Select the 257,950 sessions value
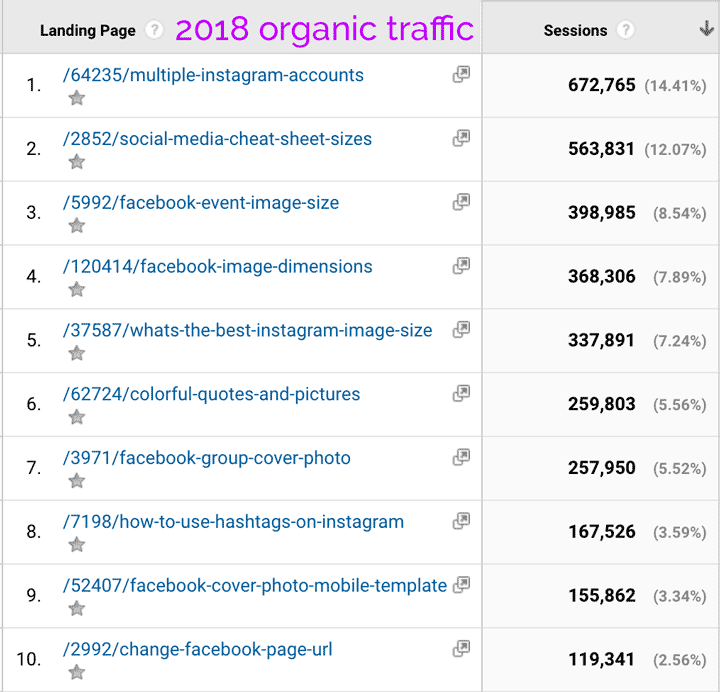Screen dimensions: 720x692 point(602,468)
